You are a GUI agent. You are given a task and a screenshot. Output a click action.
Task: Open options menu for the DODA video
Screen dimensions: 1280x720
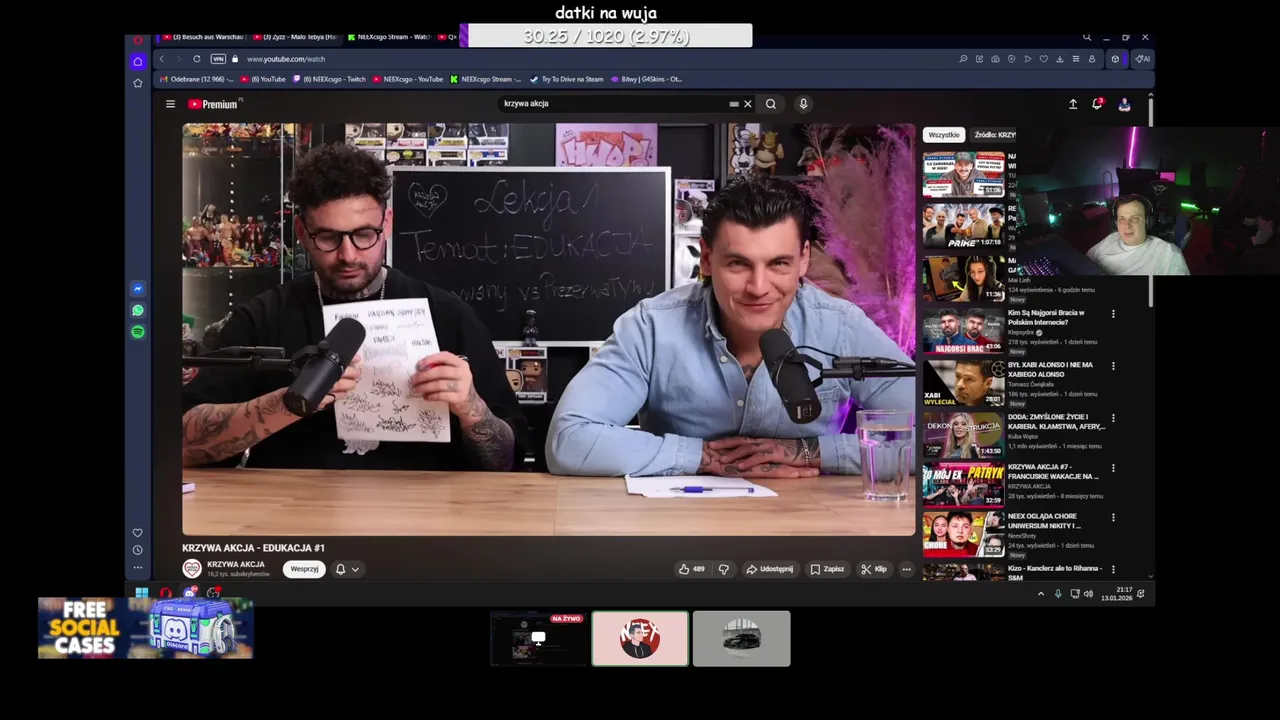pos(1113,418)
